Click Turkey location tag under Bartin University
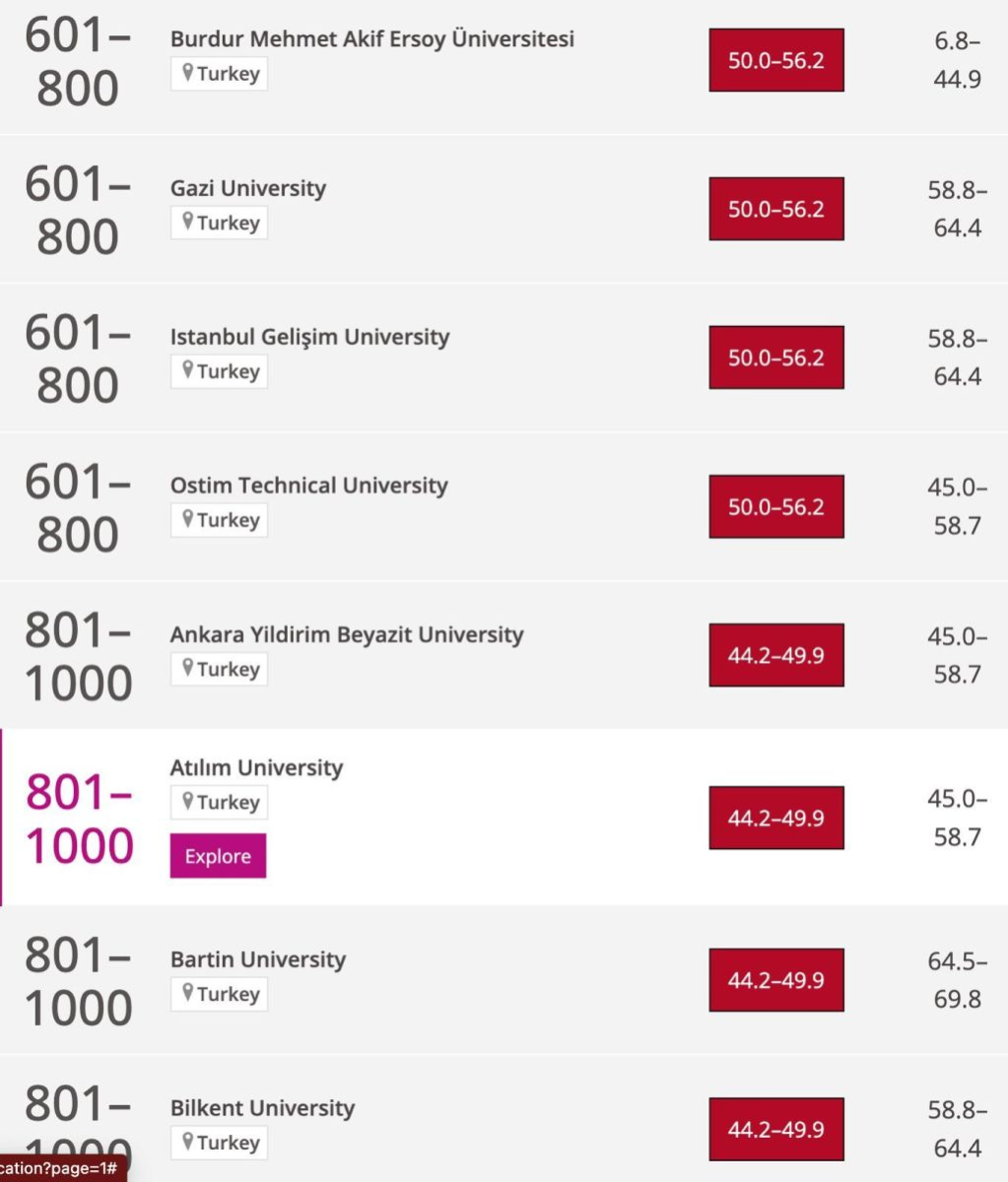This screenshot has height=1182, width=1008. (x=219, y=994)
